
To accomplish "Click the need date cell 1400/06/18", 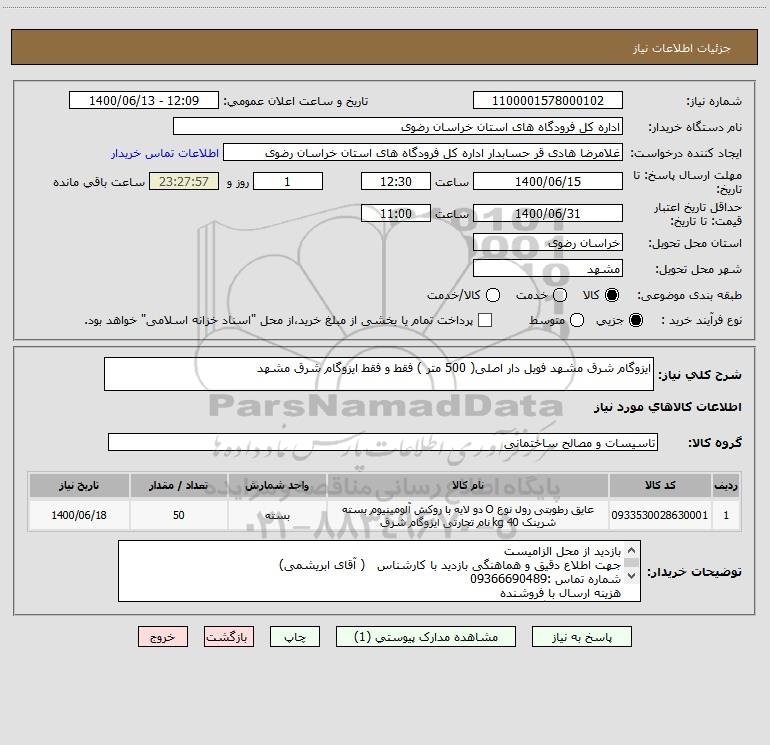I will [79, 515].
